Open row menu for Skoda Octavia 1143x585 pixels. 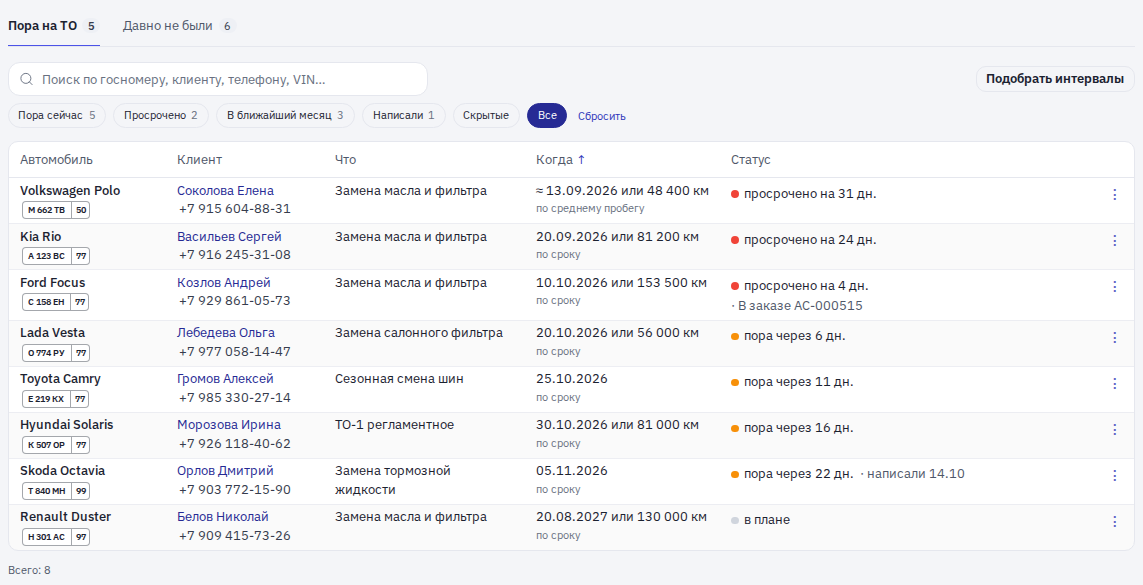click(1114, 475)
